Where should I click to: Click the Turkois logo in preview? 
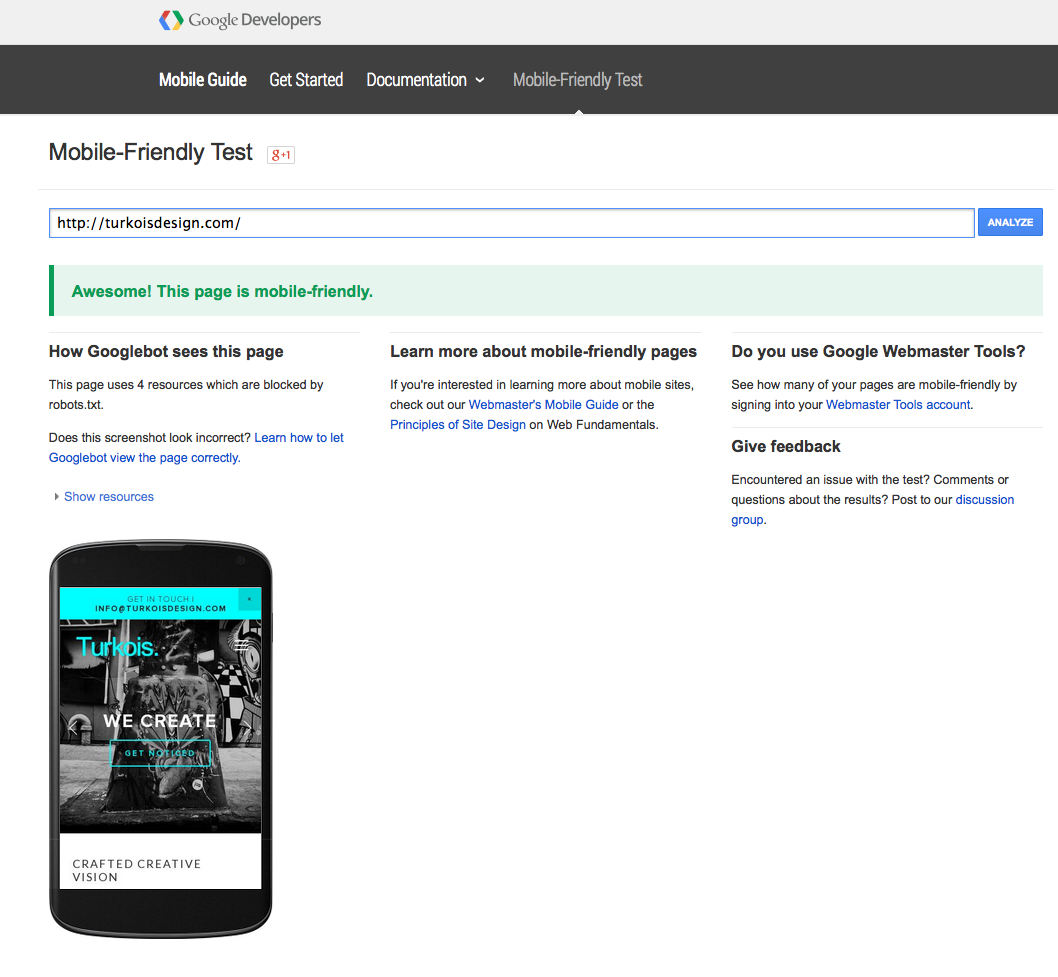(x=117, y=646)
